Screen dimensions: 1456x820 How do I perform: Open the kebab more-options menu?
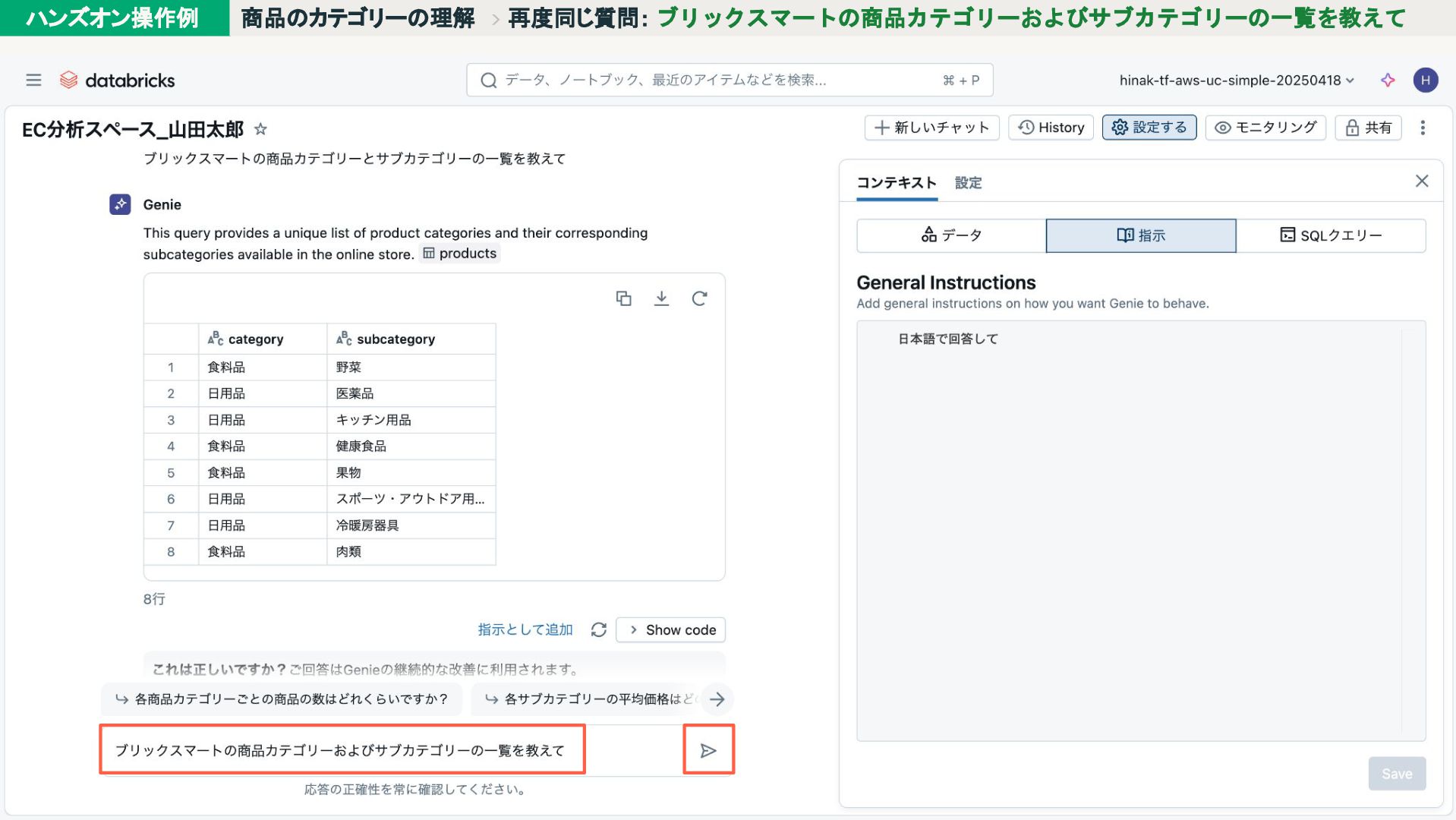point(1423,128)
